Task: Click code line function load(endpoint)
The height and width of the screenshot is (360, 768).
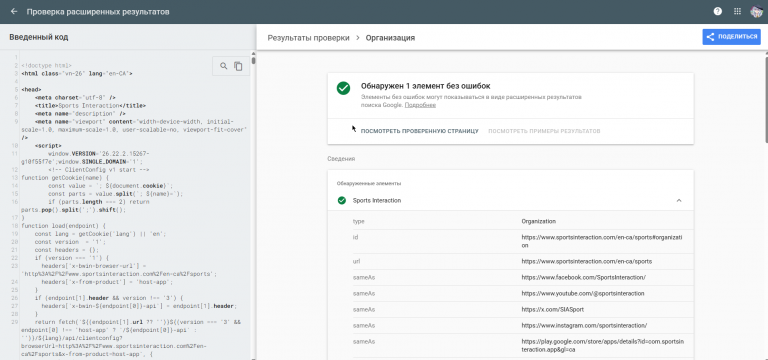Action: (x=63, y=226)
